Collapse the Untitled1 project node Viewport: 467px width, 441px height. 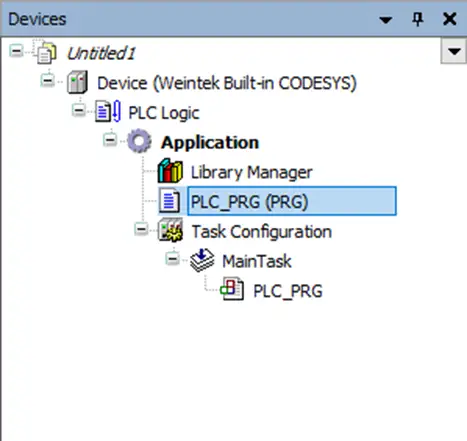click(x=16, y=51)
